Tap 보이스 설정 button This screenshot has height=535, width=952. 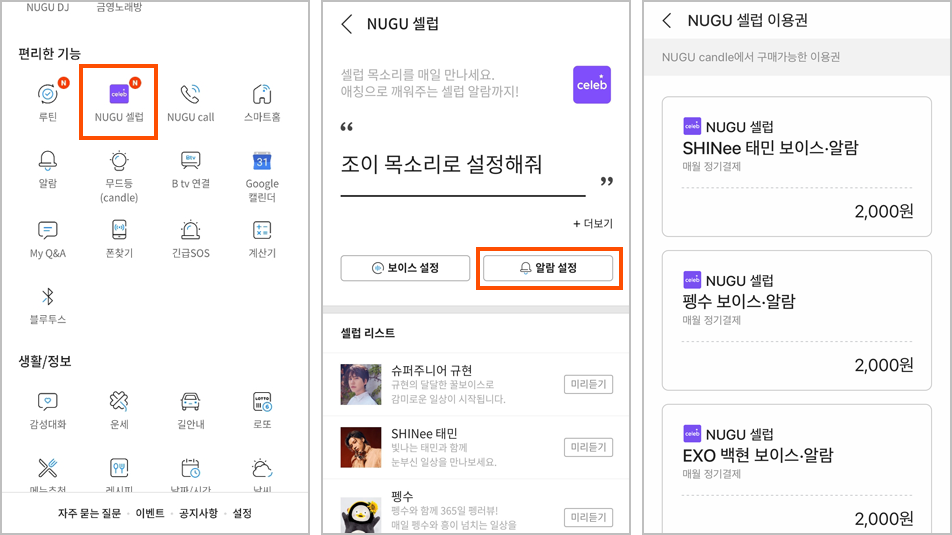pyautogui.click(x=405, y=268)
